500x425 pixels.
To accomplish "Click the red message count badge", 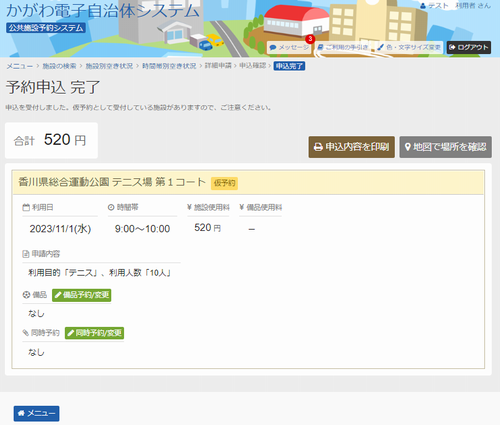I will point(310,39).
